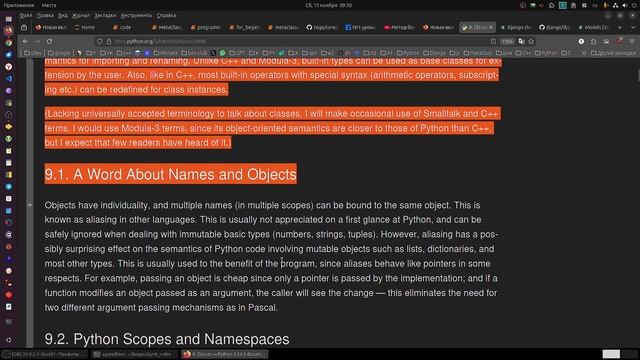The image size is (640, 360).
Task: Open the Файл menu
Action: 26,16
